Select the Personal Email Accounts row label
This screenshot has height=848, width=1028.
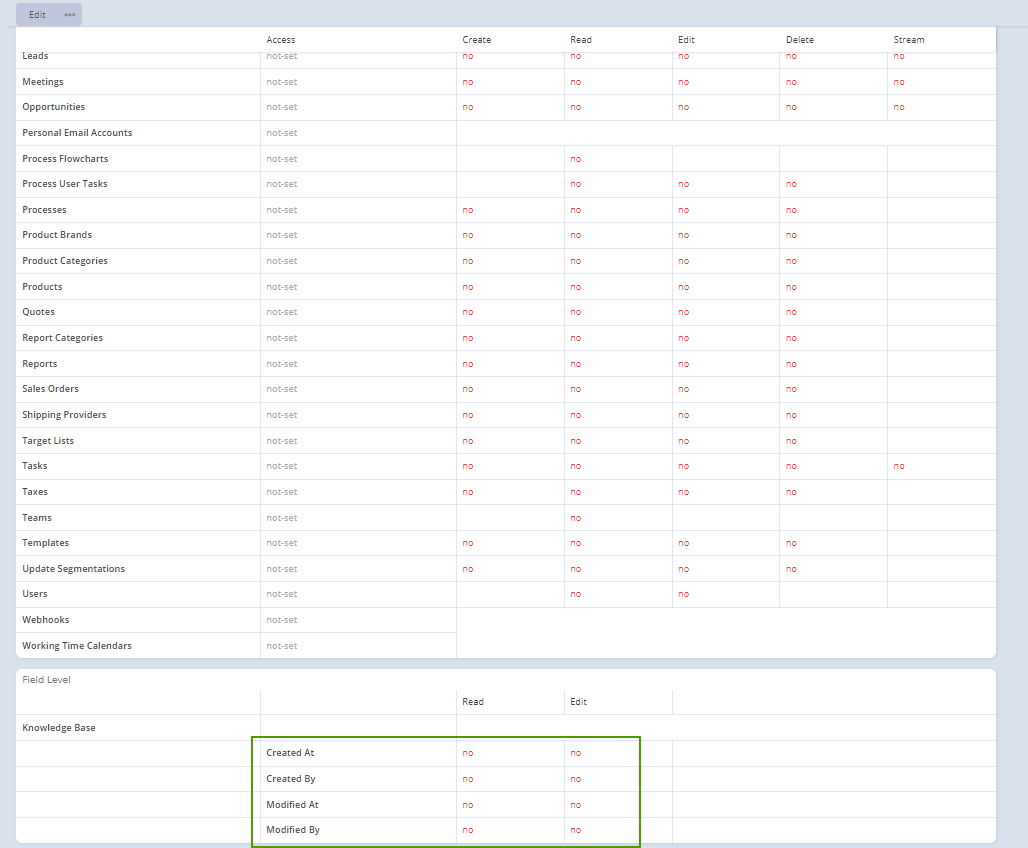[x=77, y=133]
